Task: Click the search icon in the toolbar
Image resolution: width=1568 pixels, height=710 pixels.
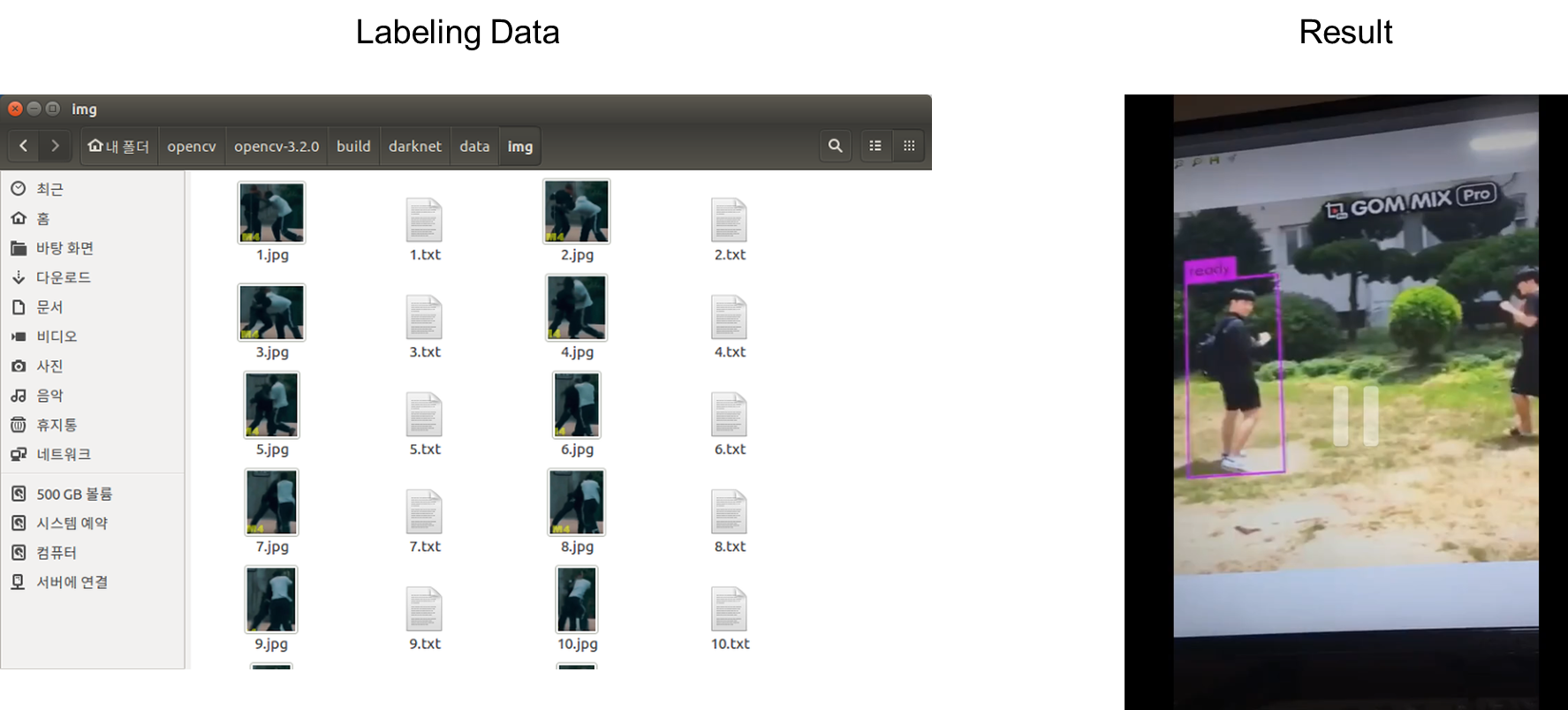Action: click(835, 146)
